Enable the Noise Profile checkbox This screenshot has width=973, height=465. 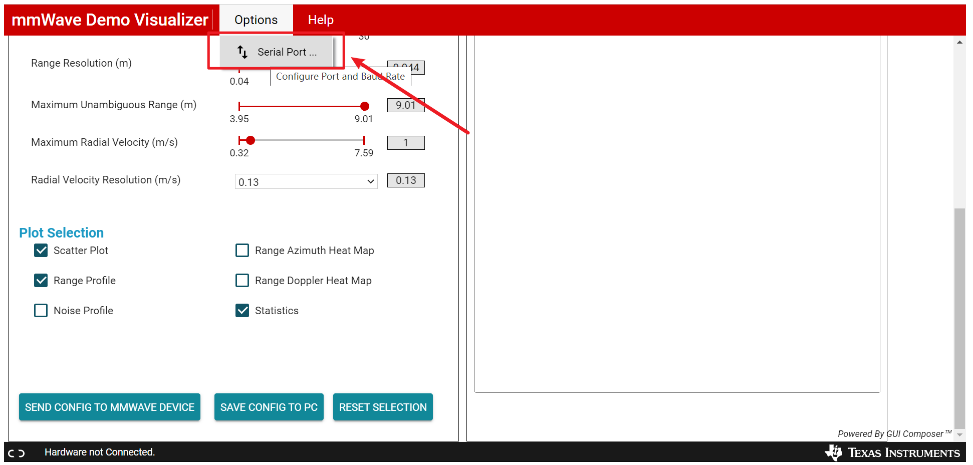tap(41, 310)
